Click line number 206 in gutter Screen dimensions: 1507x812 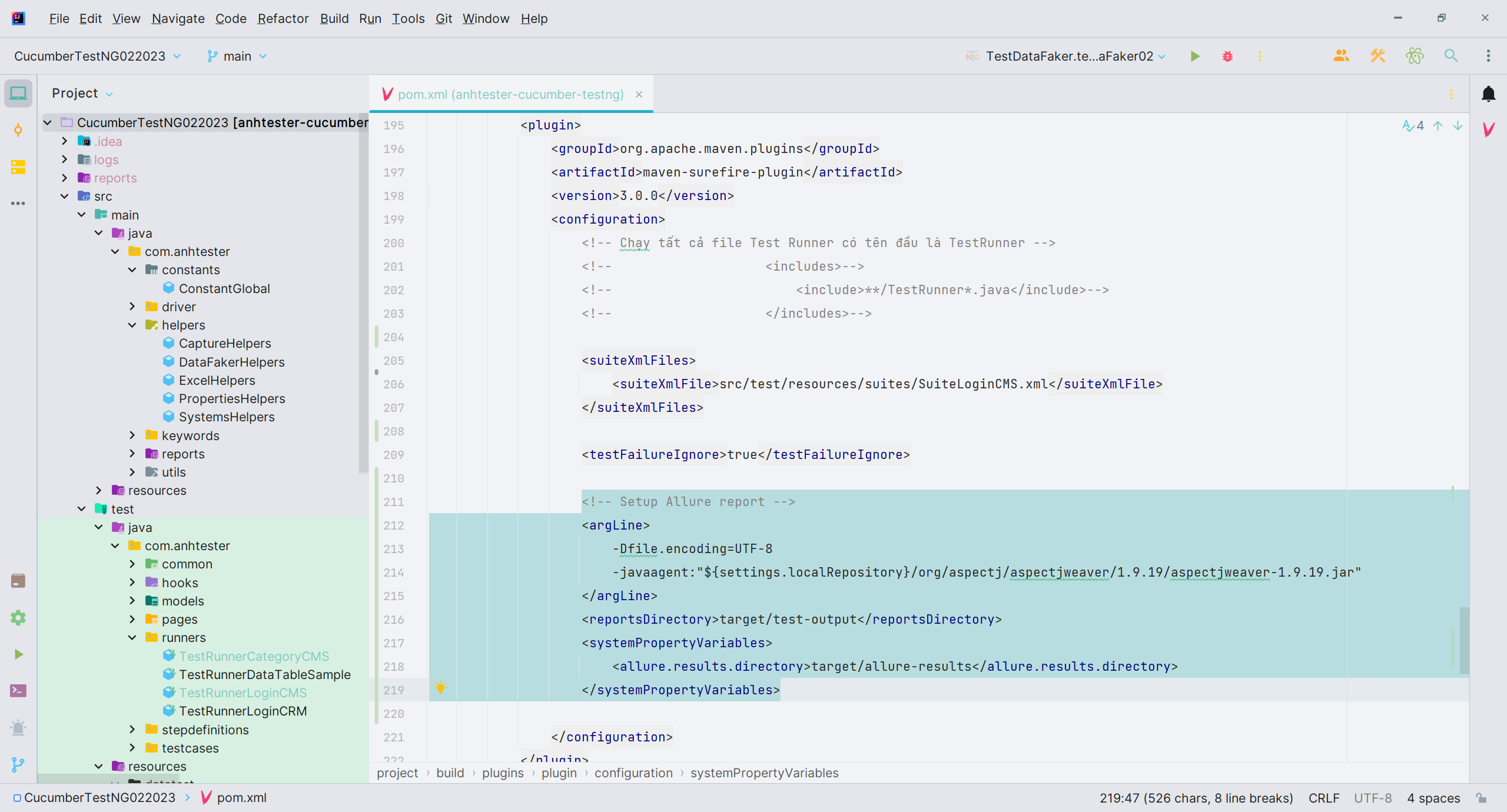coord(393,384)
